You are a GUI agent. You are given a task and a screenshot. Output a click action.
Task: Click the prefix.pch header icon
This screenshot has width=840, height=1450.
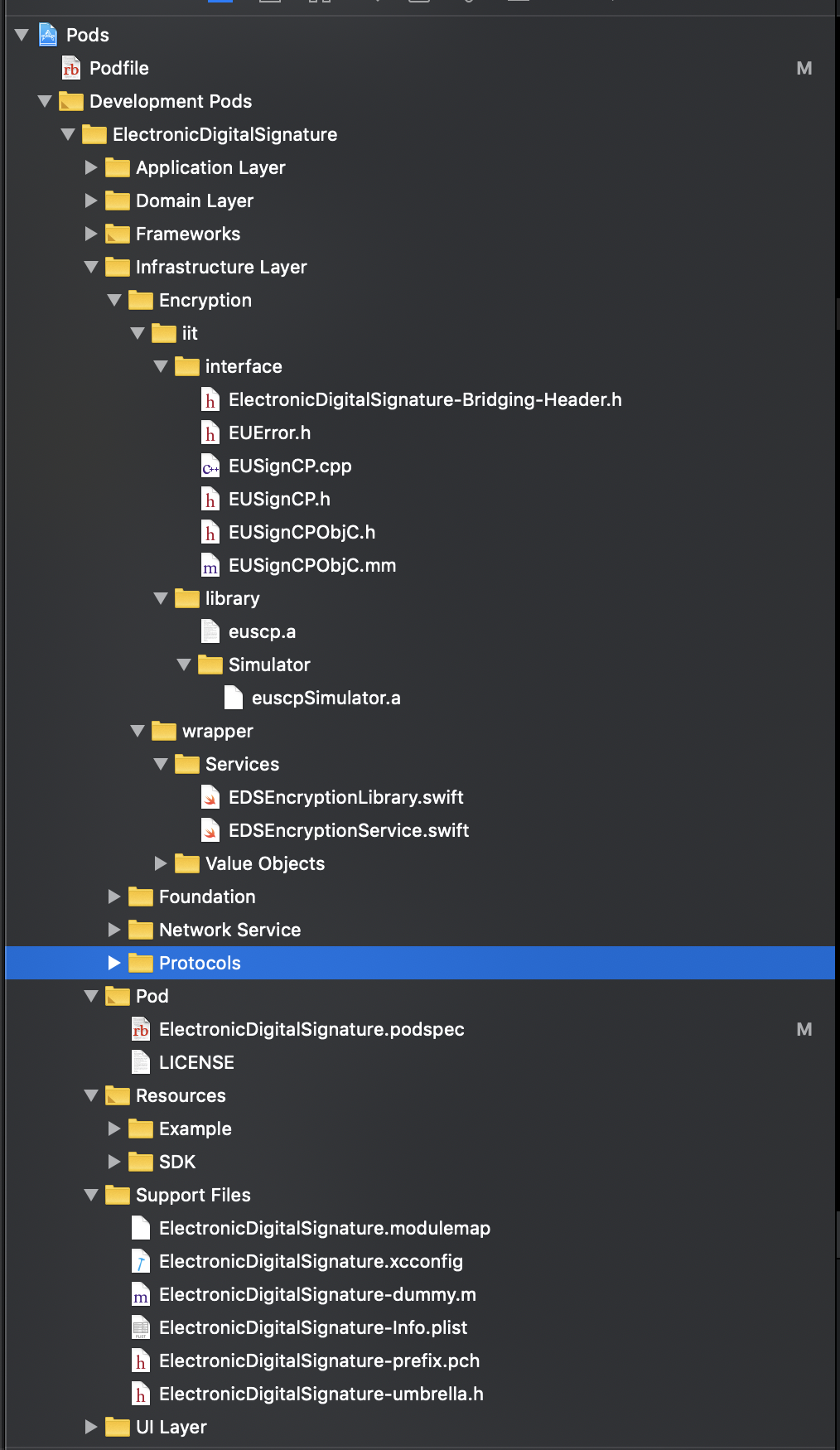pyautogui.click(x=141, y=1361)
